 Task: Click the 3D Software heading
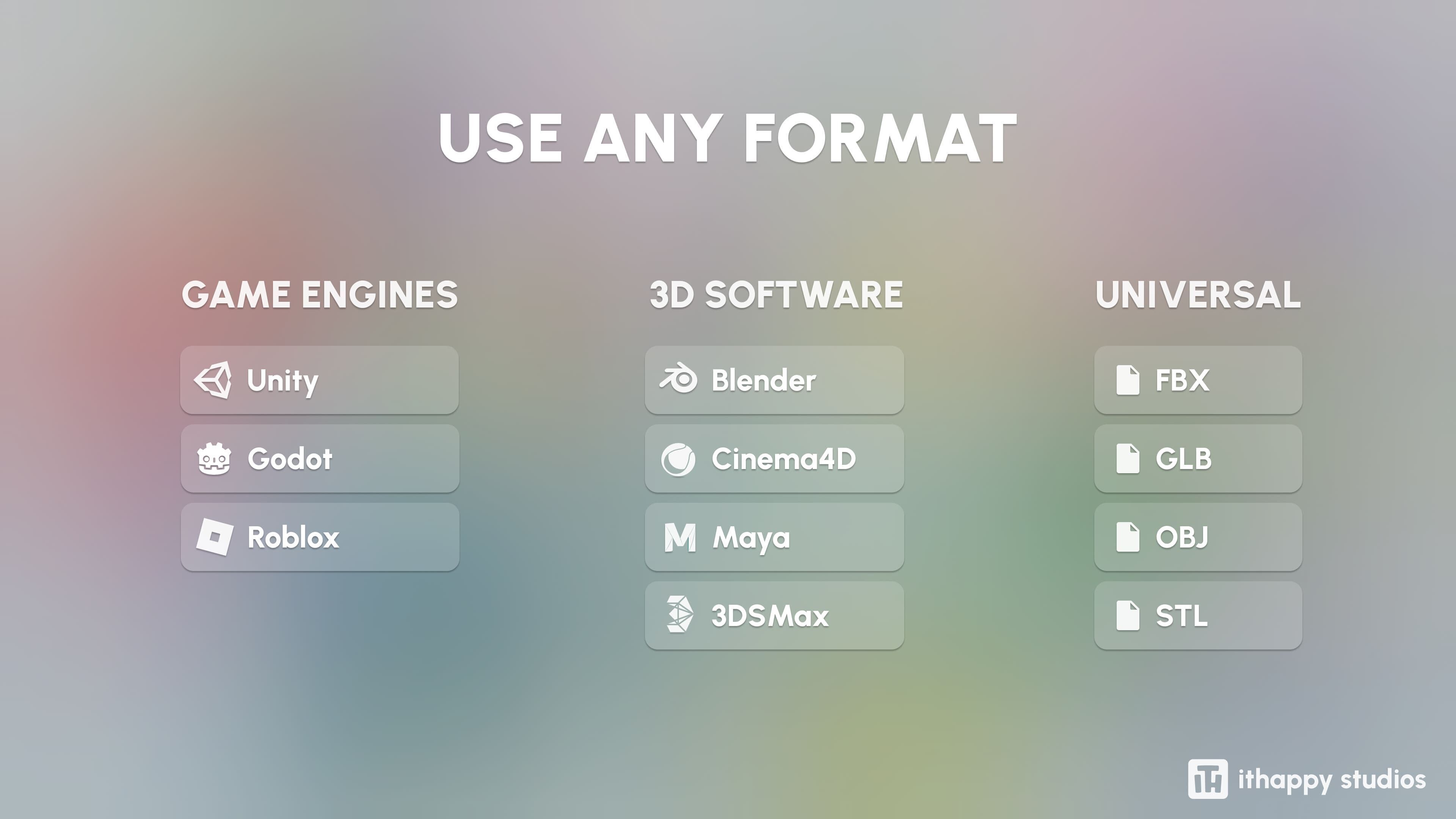(776, 295)
